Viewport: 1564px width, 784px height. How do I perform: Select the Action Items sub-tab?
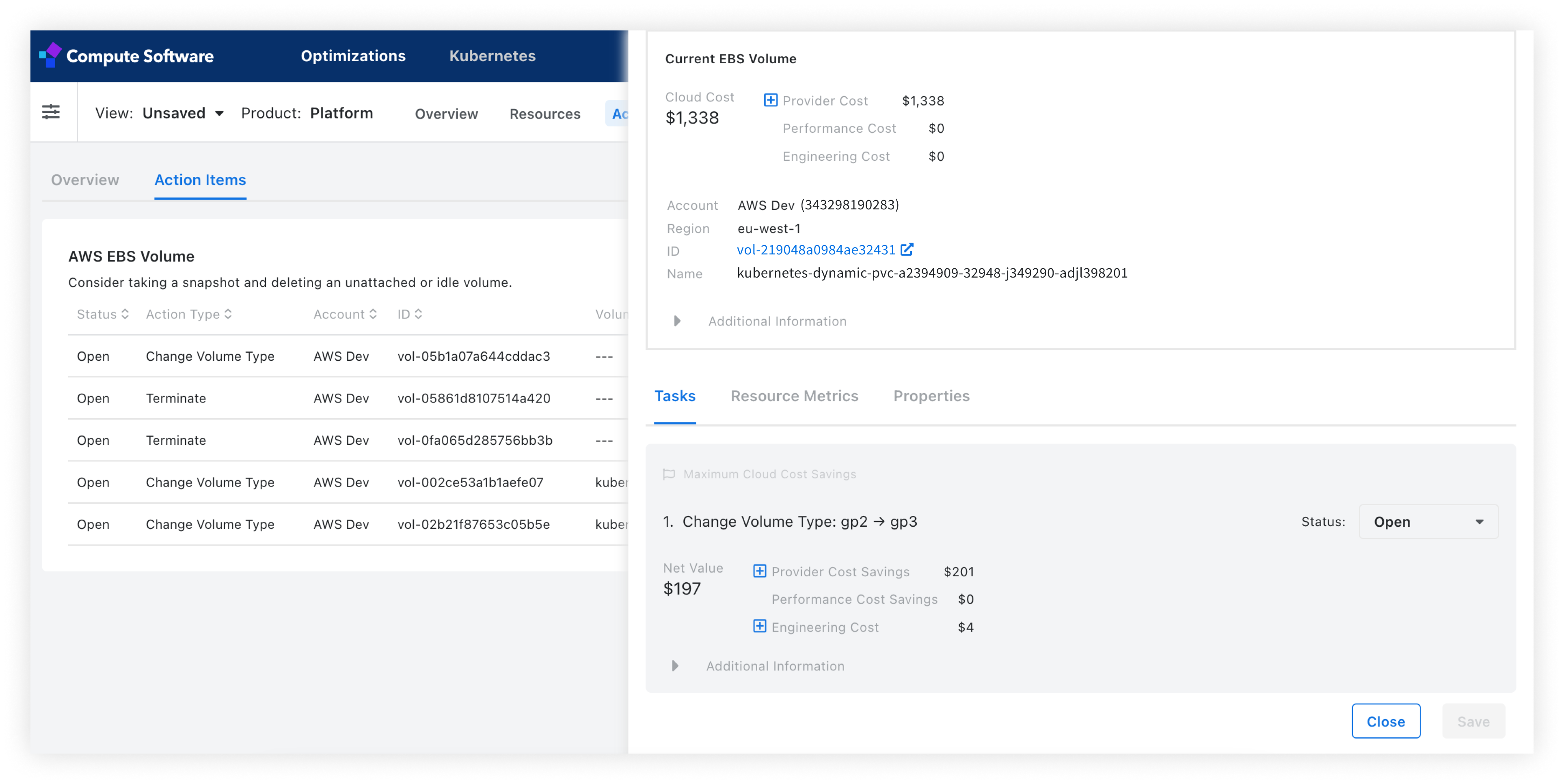[x=200, y=180]
